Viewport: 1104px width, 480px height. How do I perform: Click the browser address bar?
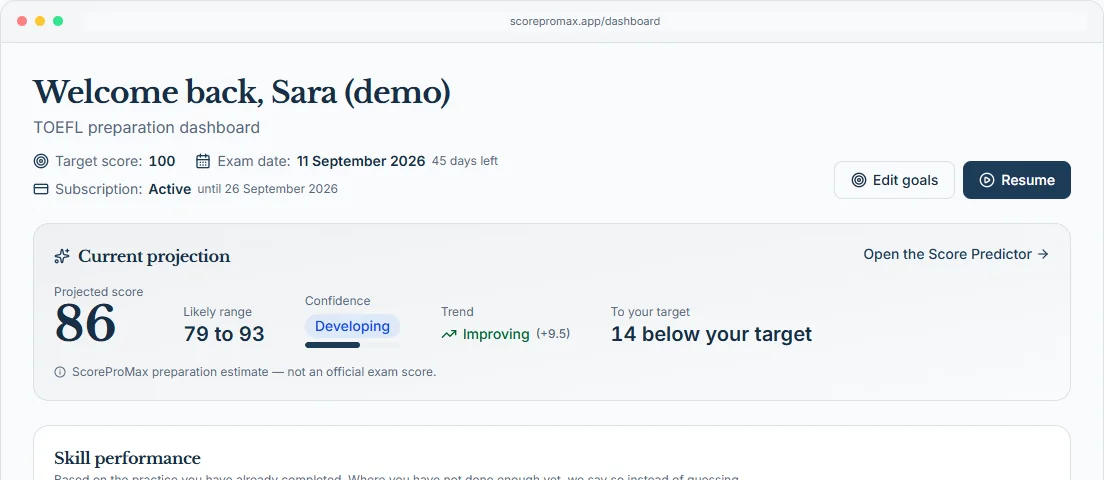point(584,21)
